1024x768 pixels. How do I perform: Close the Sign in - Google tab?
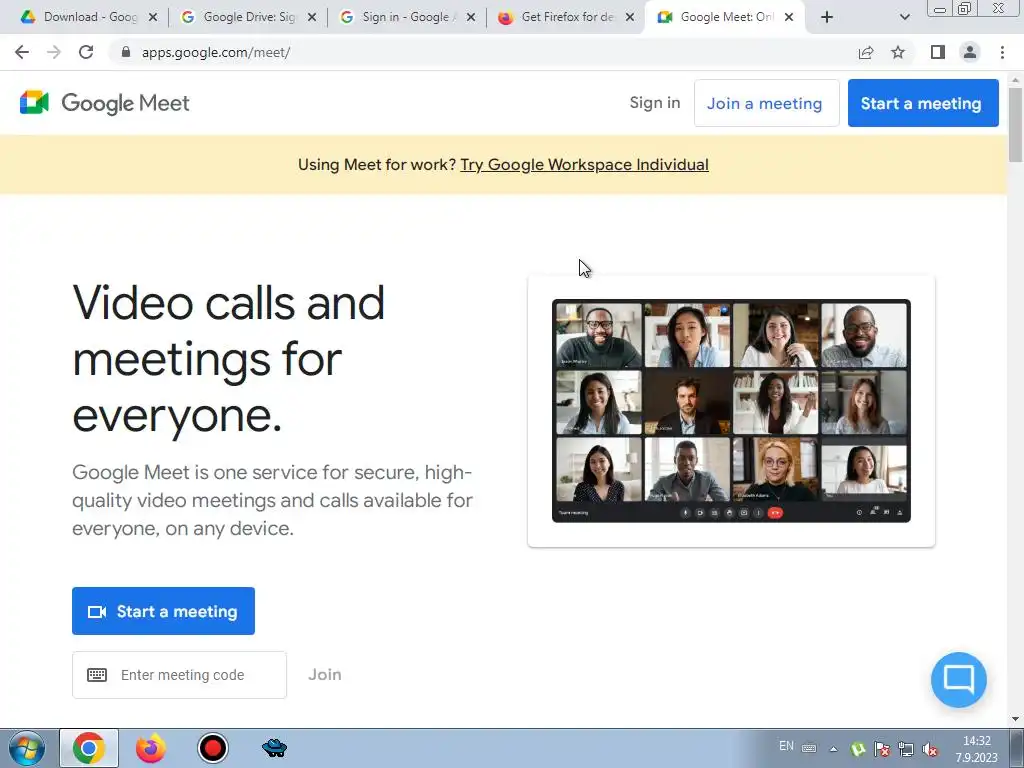tap(471, 17)
